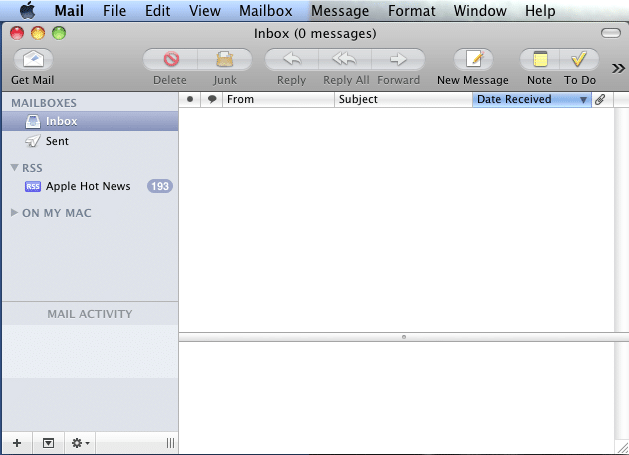Click the 193 unread count badge

[x=160, y=186]
